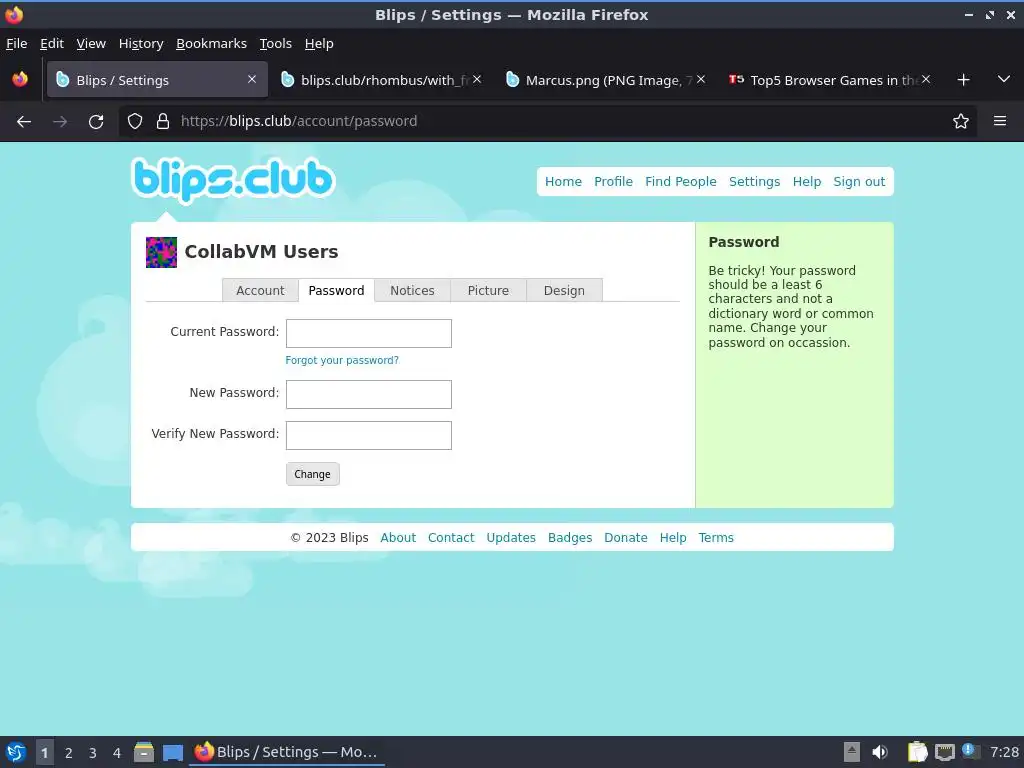Click the CollabVM Users avatar image
Screen dimensions: 1024x768
(x=161, y=252)
